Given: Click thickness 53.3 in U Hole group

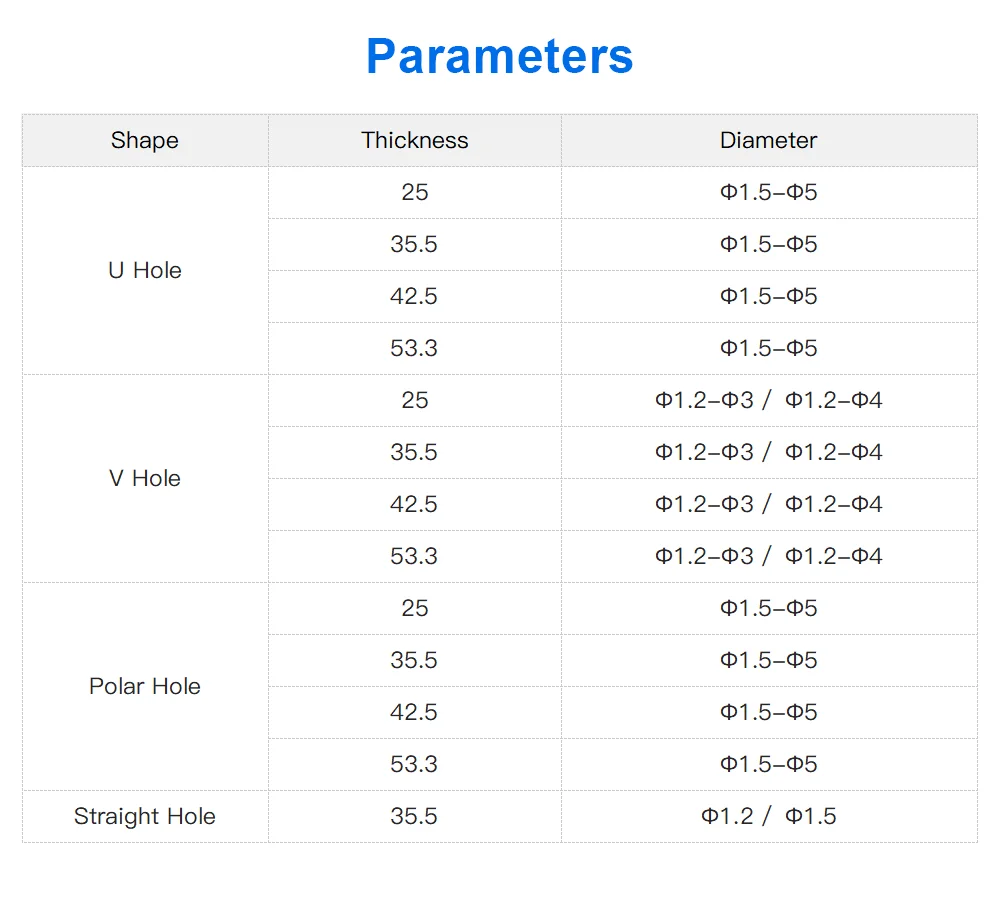Looking at the screenshot, I should 414,348.
